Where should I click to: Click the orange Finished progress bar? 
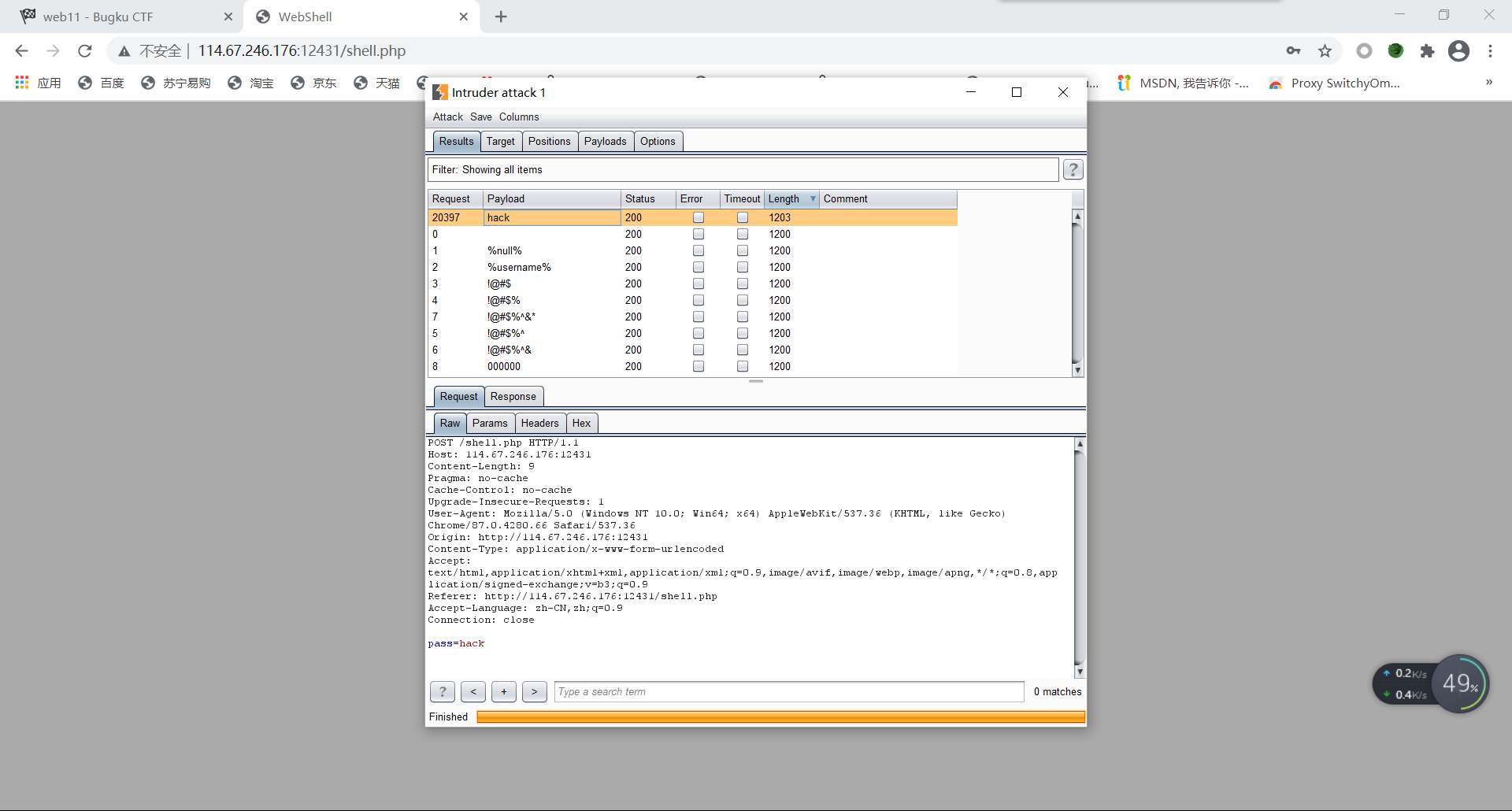click(780, 717)
